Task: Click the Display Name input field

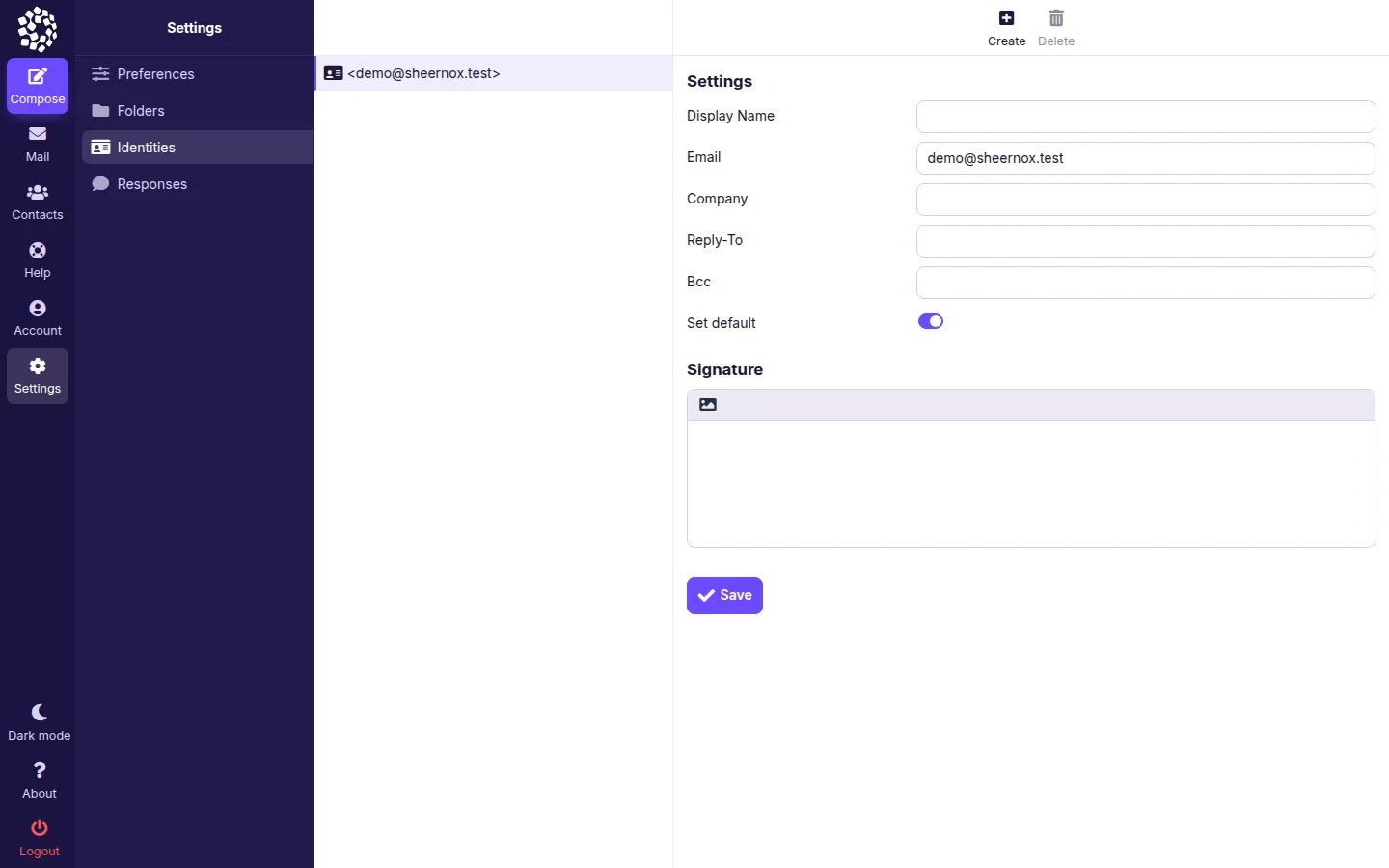Action: [1145, 117]
